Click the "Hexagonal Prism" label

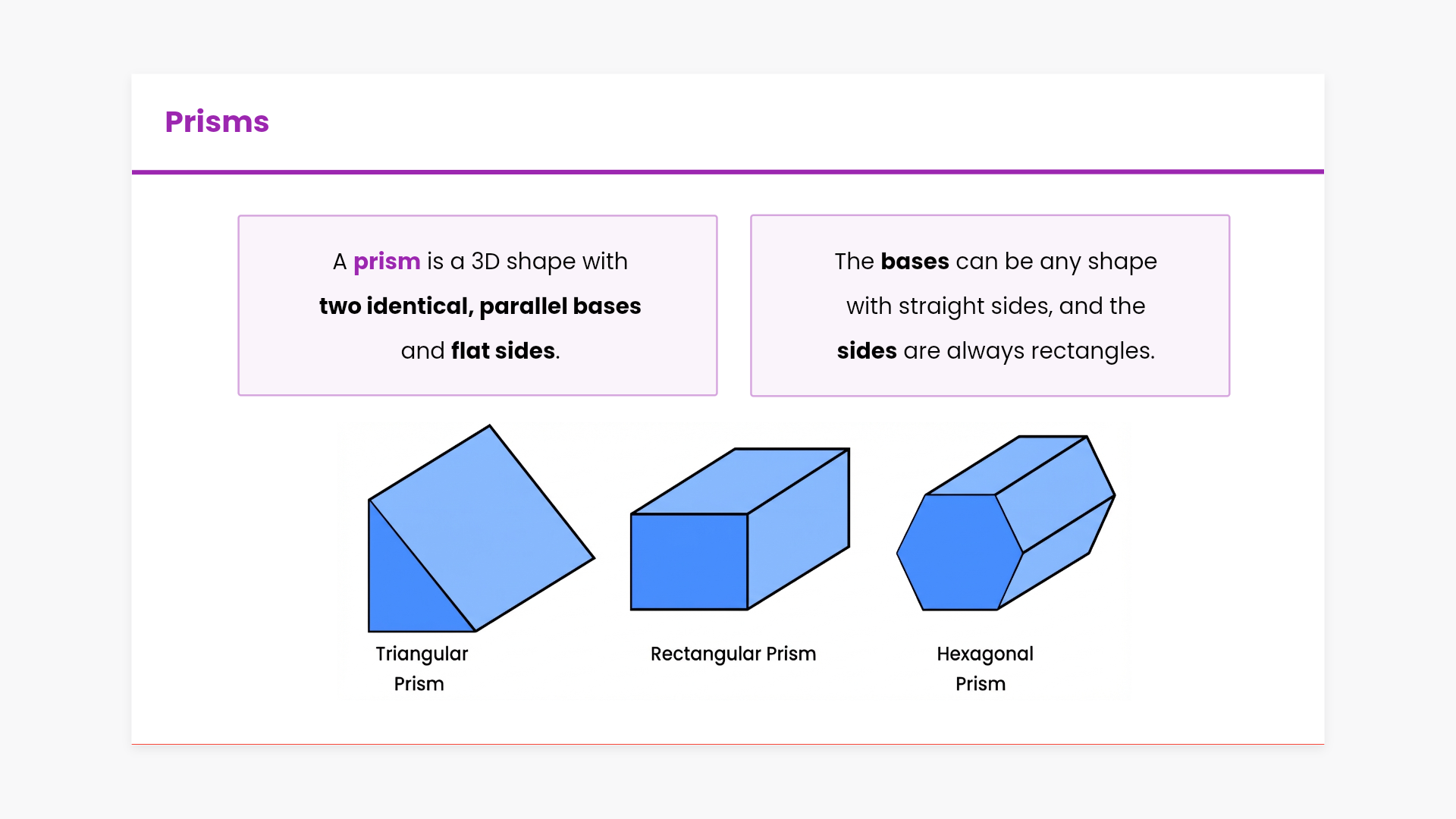click(x=984, y=668)
